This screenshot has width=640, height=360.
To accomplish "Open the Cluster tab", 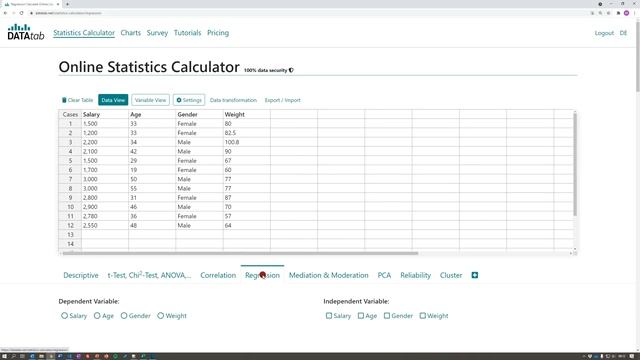I will point(451,276).
